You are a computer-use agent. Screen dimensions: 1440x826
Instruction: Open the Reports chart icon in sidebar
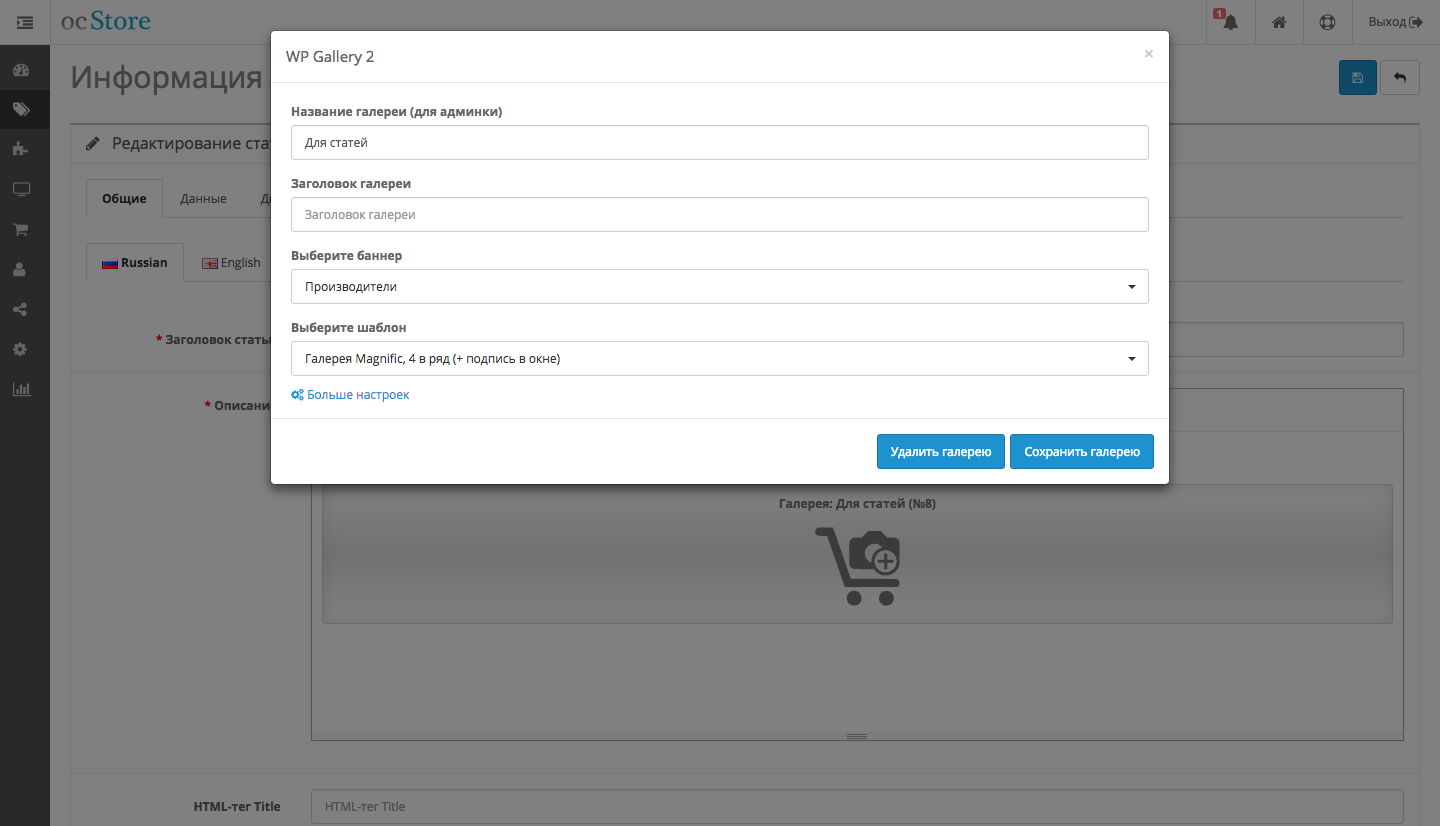point(21,390)
